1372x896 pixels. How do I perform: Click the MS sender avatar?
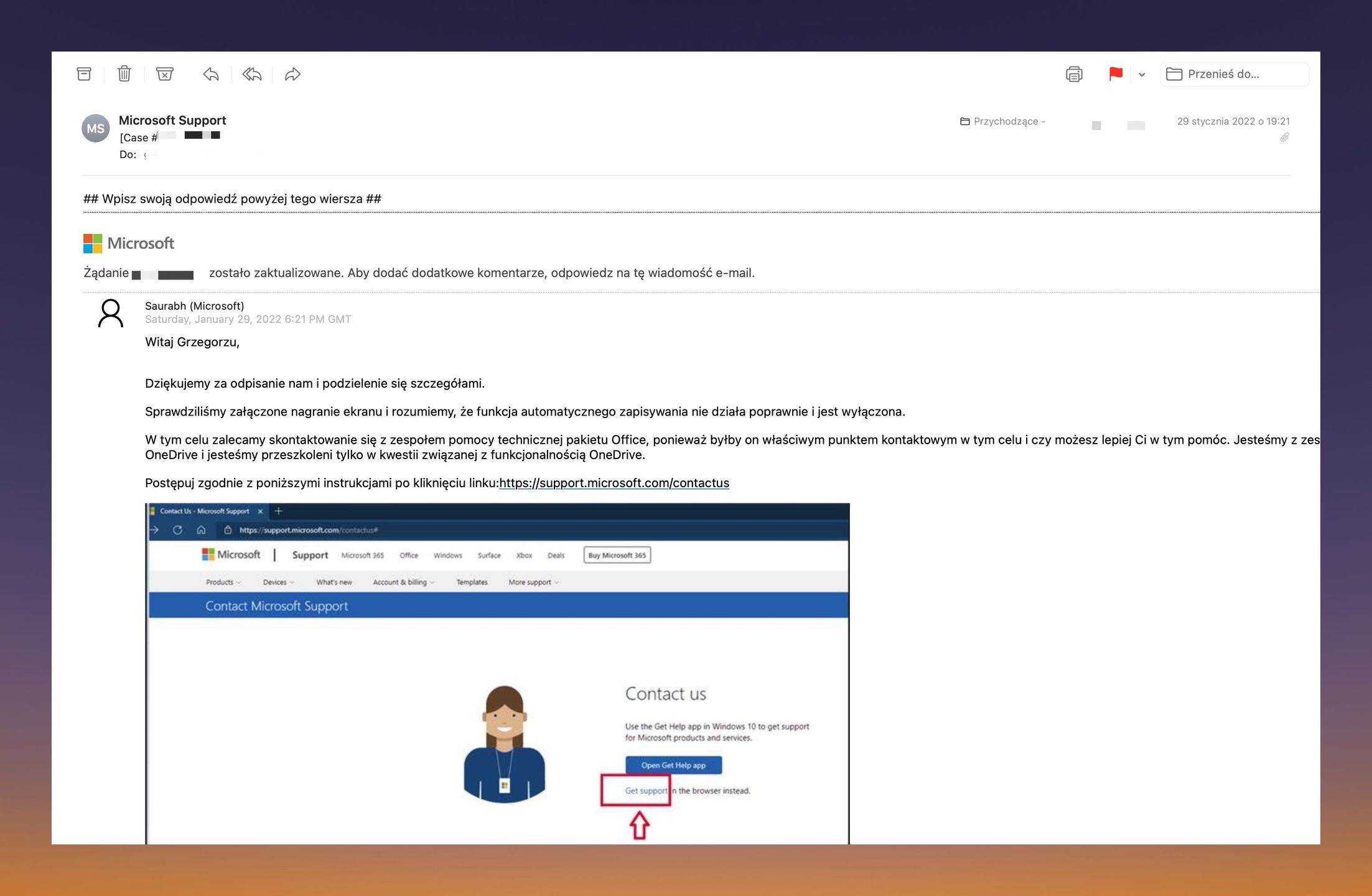click(x=96, y=128)
